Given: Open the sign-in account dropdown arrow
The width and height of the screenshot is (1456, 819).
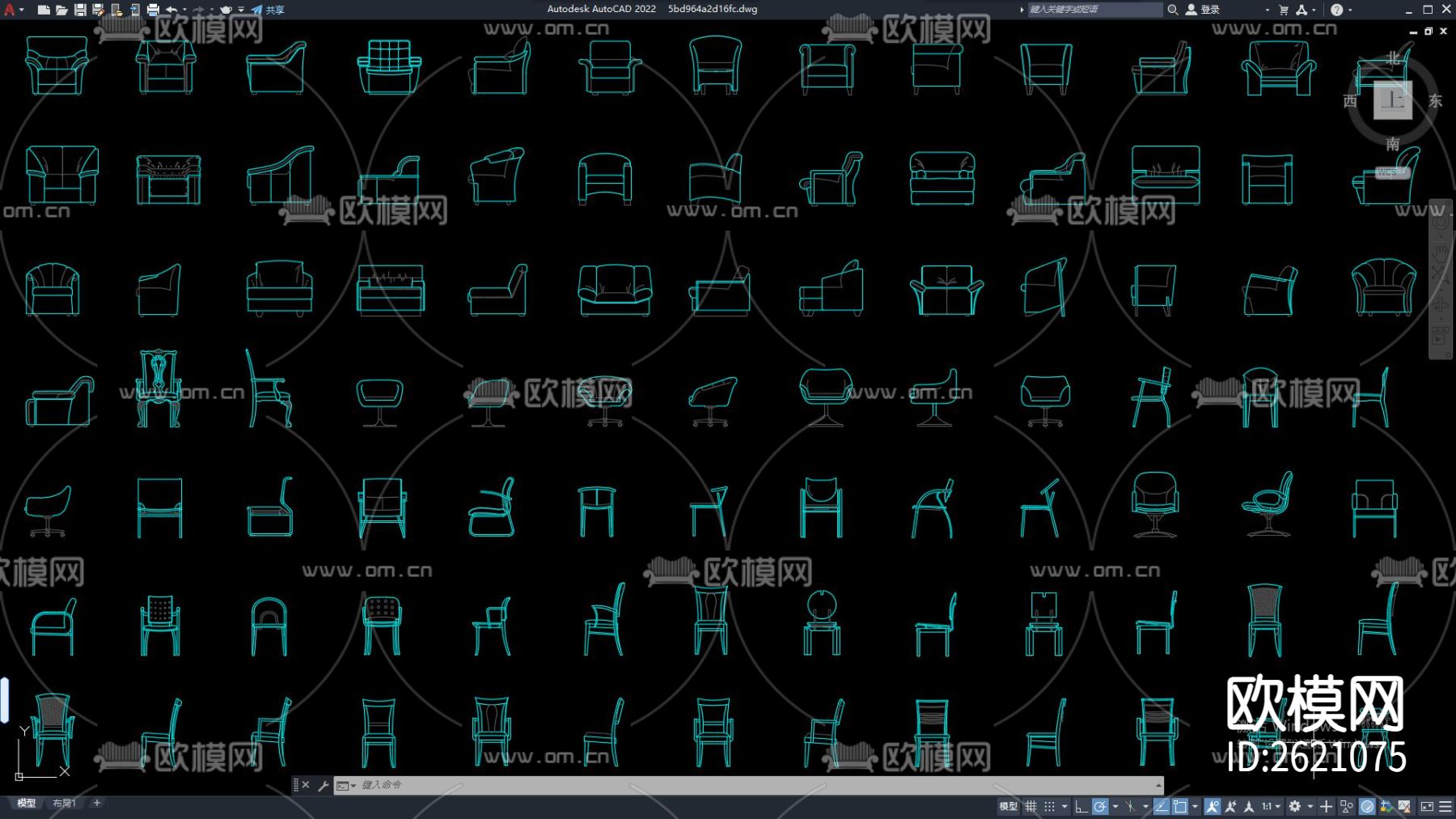Looking at the screenshot, I should (1267, 10).
